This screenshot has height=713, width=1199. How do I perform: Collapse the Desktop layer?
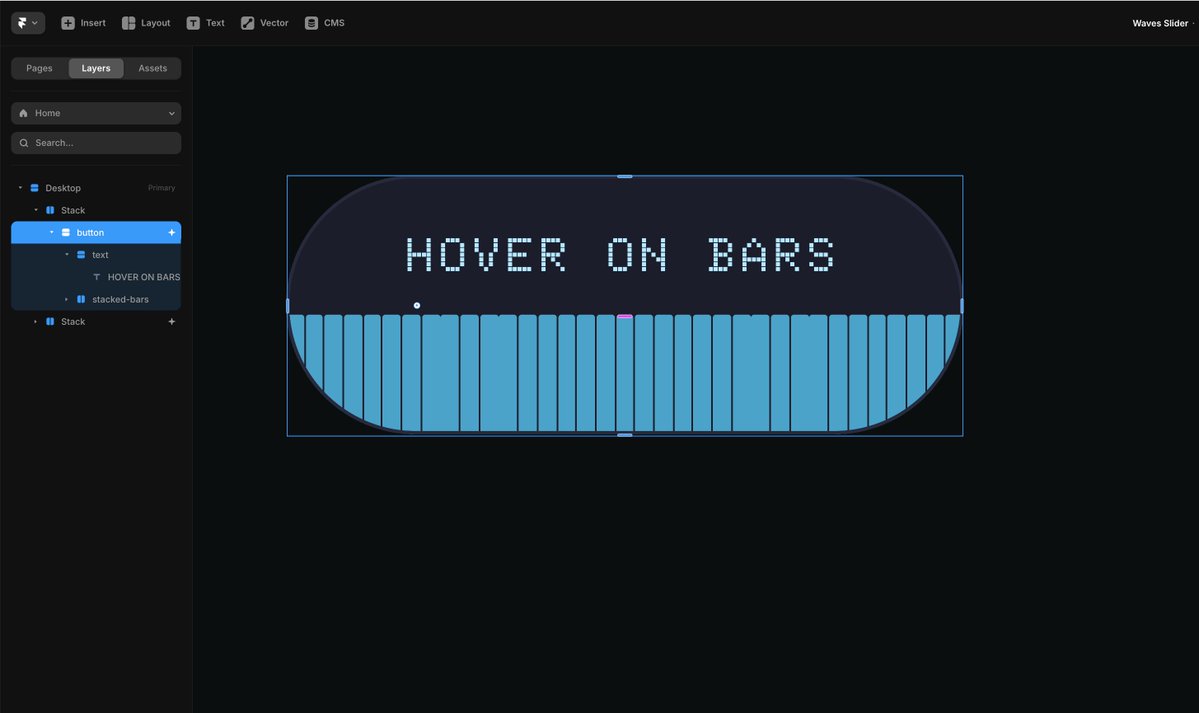pos(19,187)
